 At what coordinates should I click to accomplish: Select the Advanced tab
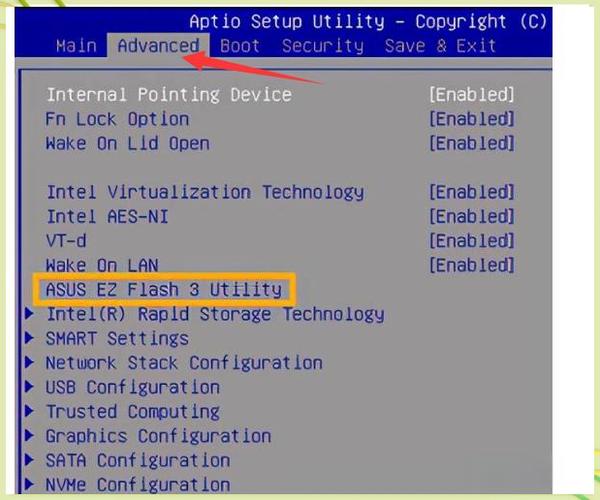(158, 46)
